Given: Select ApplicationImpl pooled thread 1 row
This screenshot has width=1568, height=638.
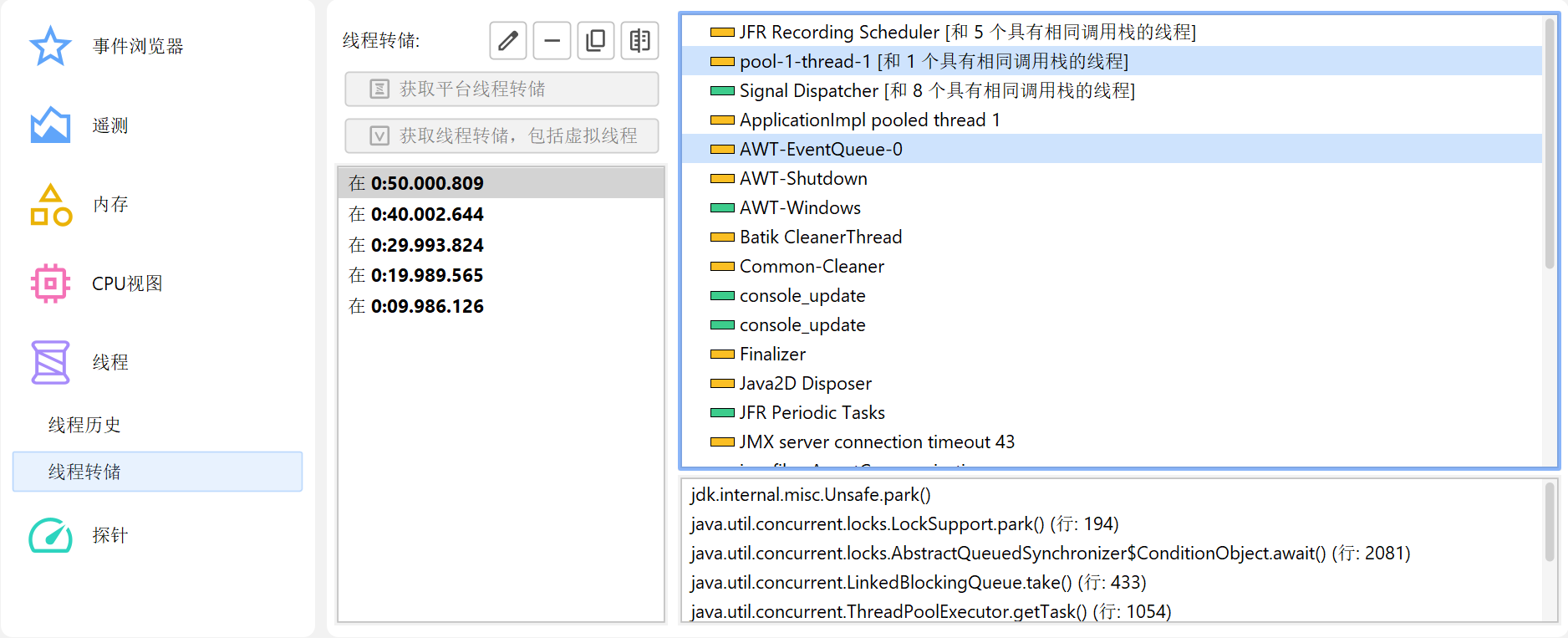Looking at the screenshot, I should pyautogui.click(x=1112, y=120).
